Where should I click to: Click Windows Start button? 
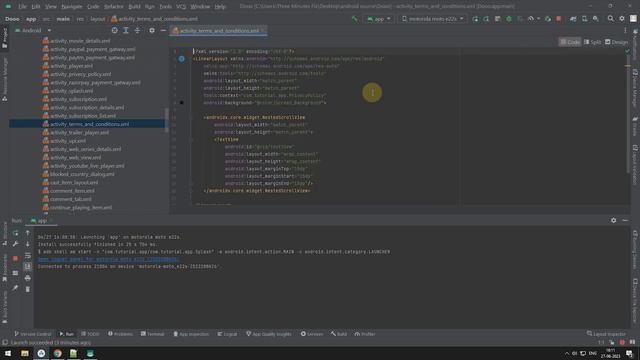click(8, 353)
